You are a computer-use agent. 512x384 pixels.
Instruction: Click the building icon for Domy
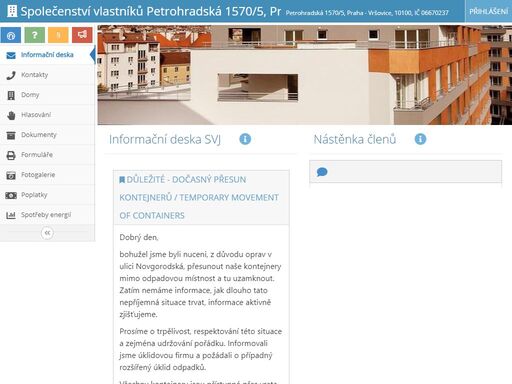(x=11, y=95)
